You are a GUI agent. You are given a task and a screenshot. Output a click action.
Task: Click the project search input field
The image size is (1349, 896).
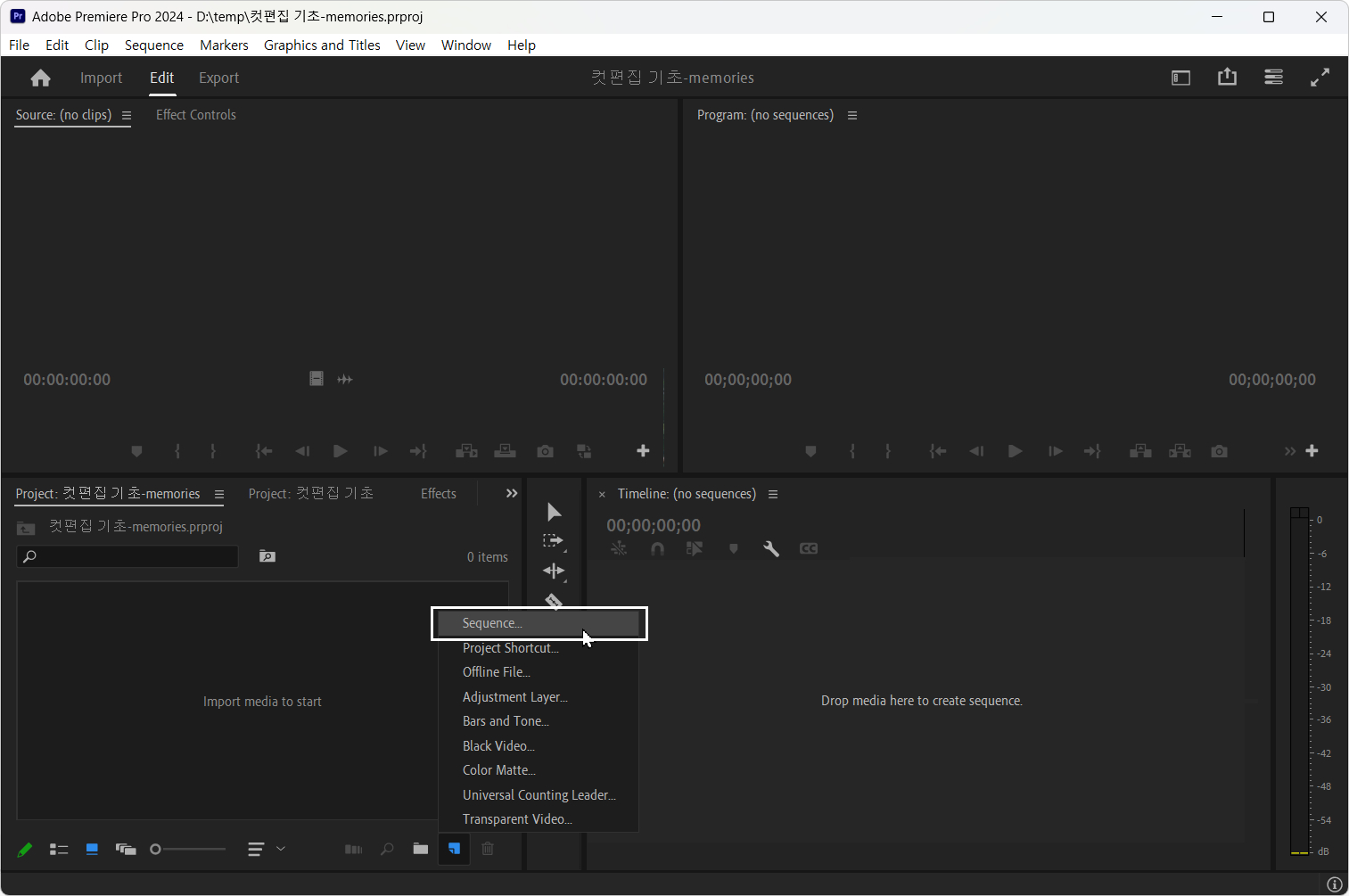(127, 556)
